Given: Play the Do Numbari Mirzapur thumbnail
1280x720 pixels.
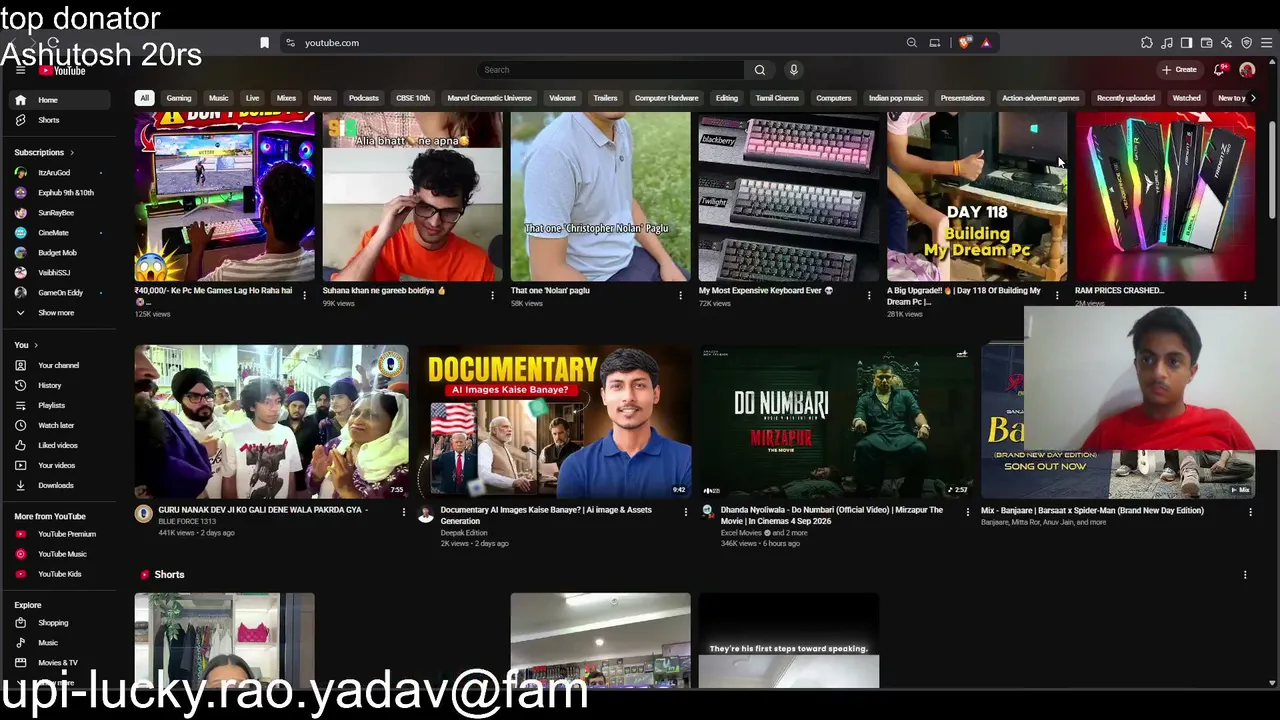Looking at the screenshot, I should (x=837, y=421).
